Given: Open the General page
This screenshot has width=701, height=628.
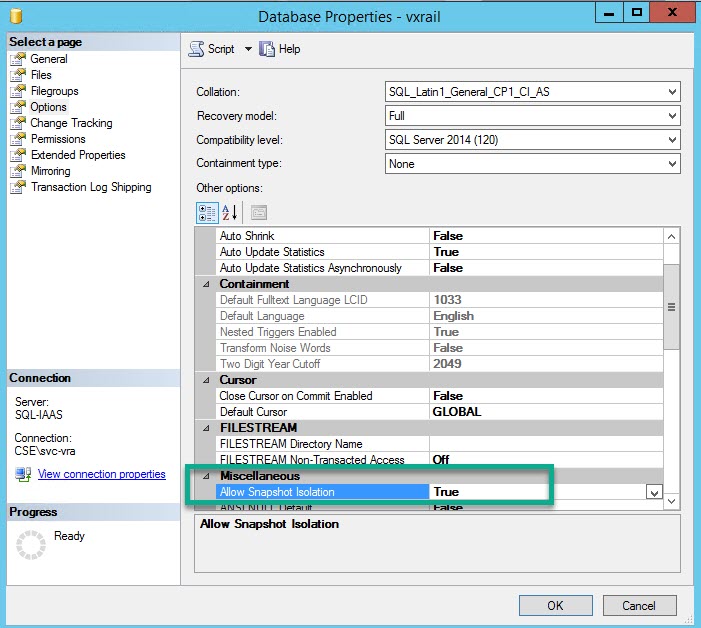Looking at the screenshot, I should [49, 59].
